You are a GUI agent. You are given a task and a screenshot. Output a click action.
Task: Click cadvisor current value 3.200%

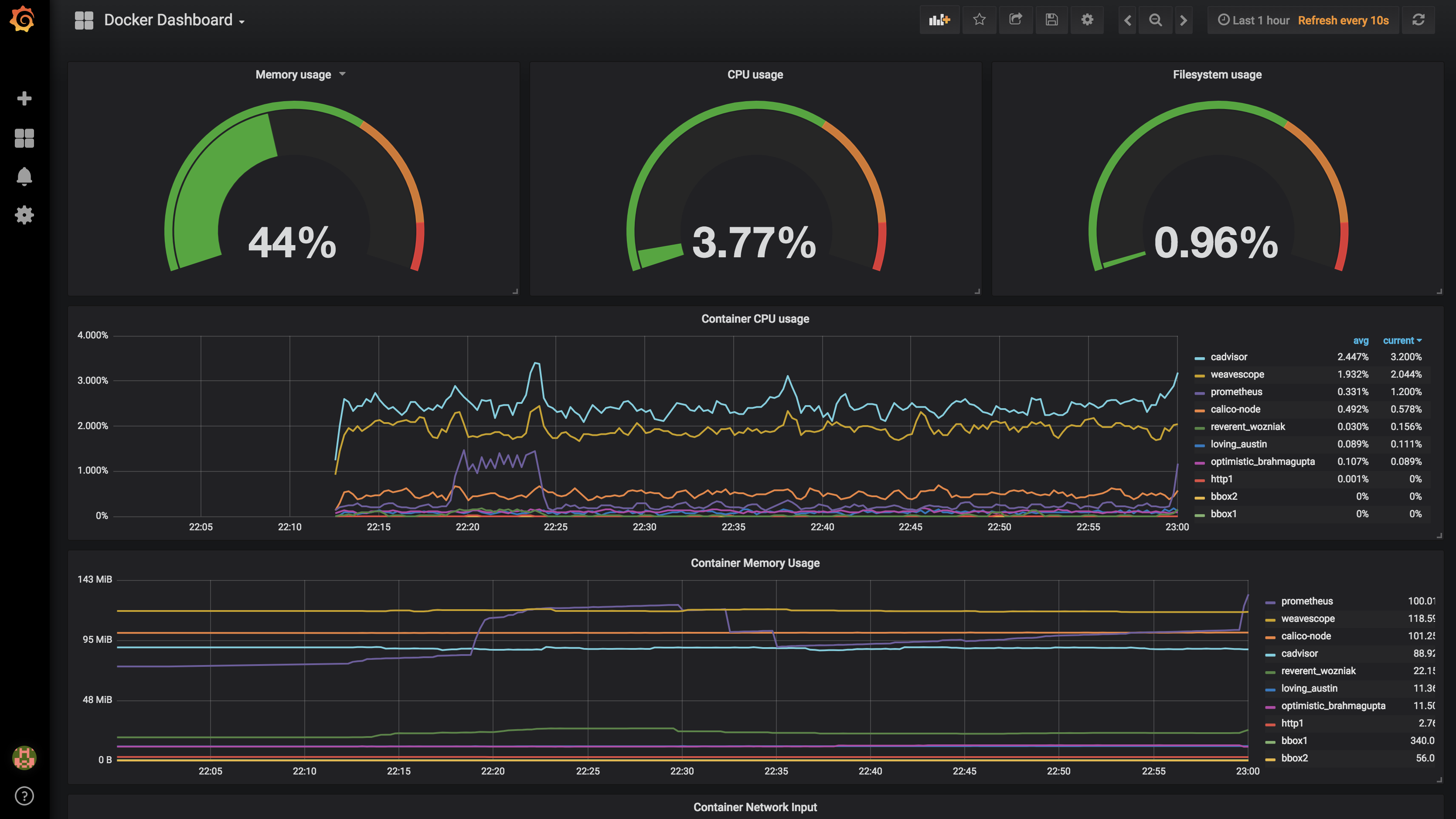coord(1406,357)
